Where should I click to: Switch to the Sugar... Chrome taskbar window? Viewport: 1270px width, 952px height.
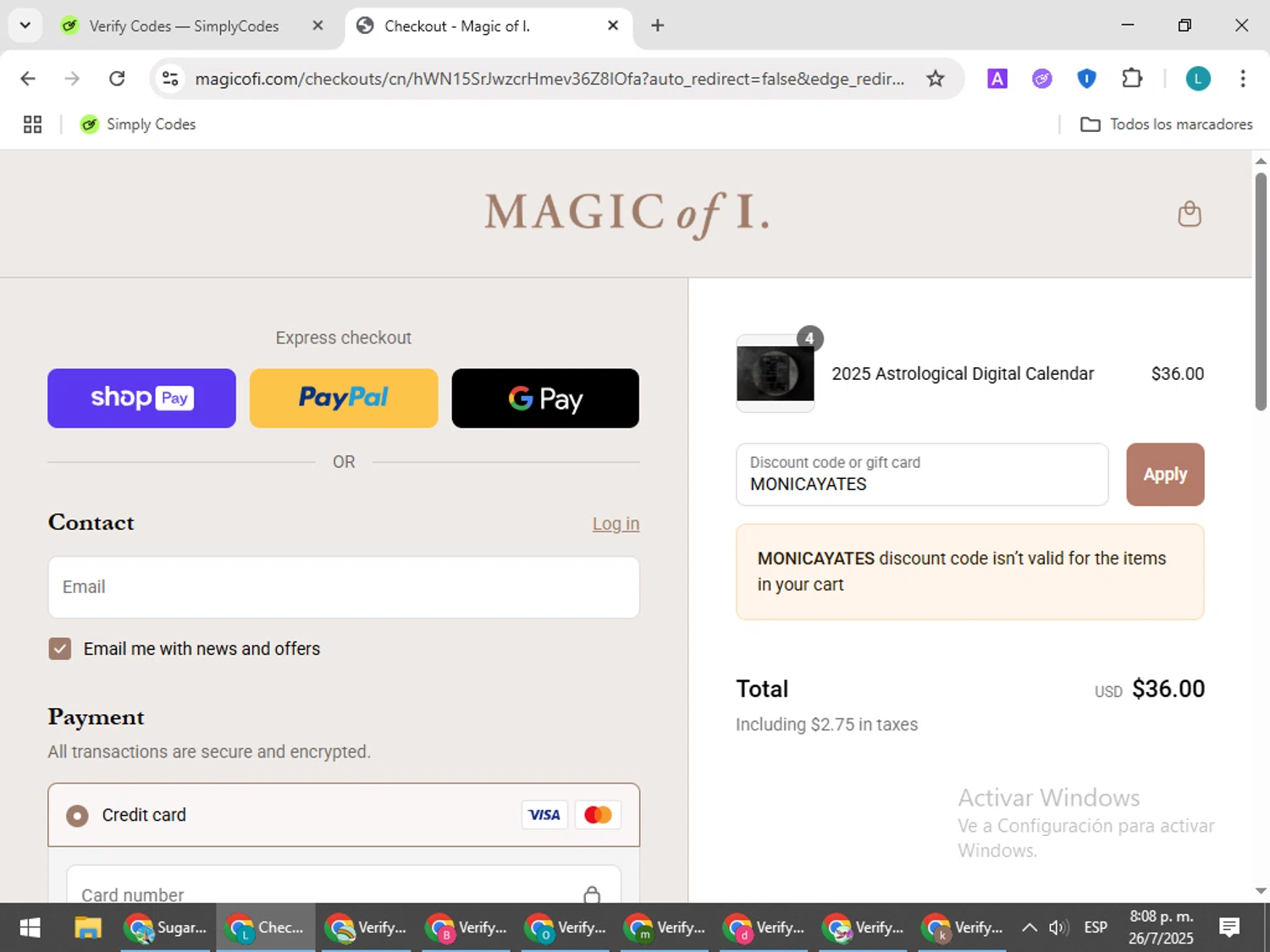click(166, 928)
